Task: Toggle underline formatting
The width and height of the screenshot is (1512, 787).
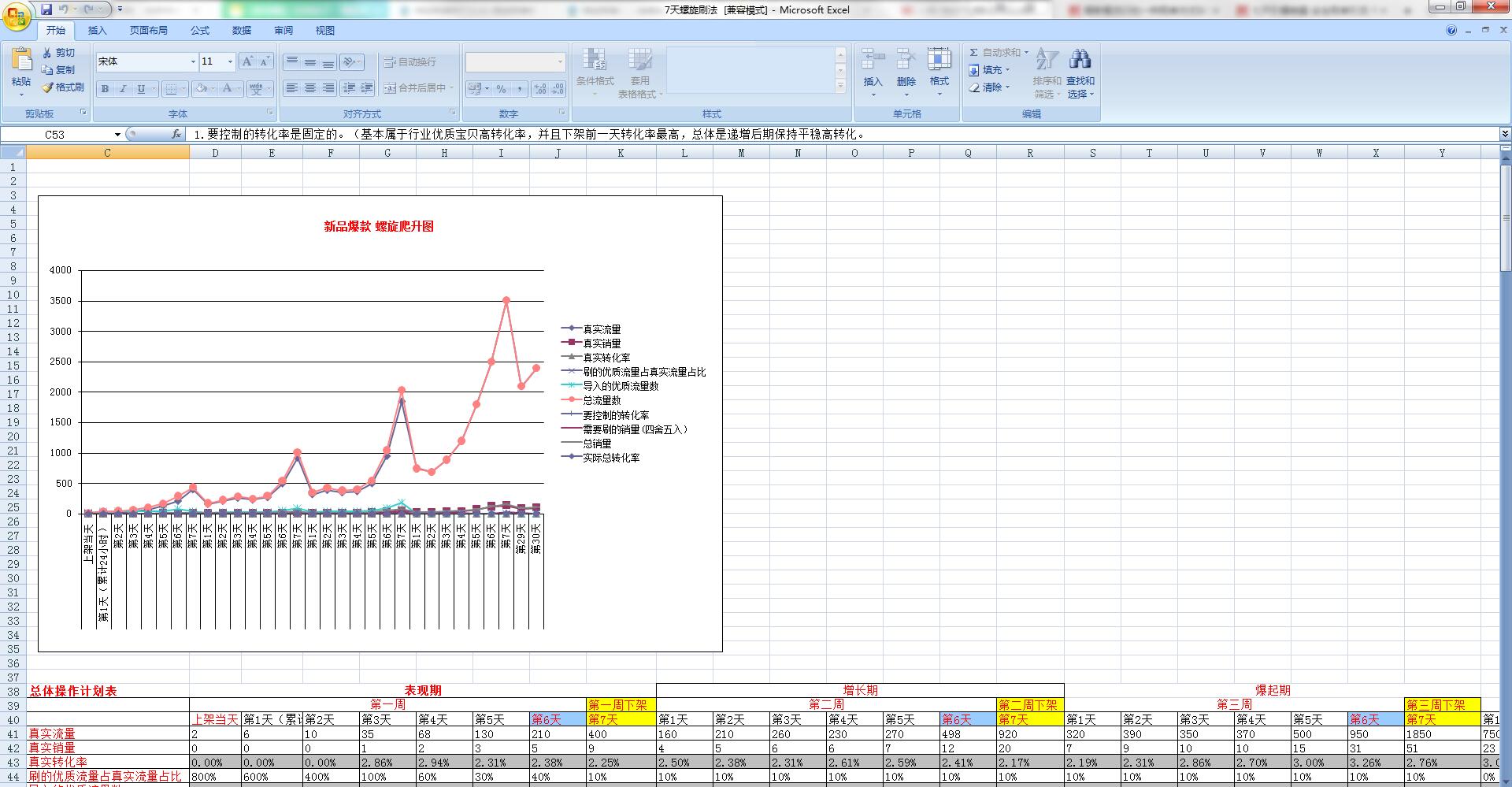Action: coord(141,88)
